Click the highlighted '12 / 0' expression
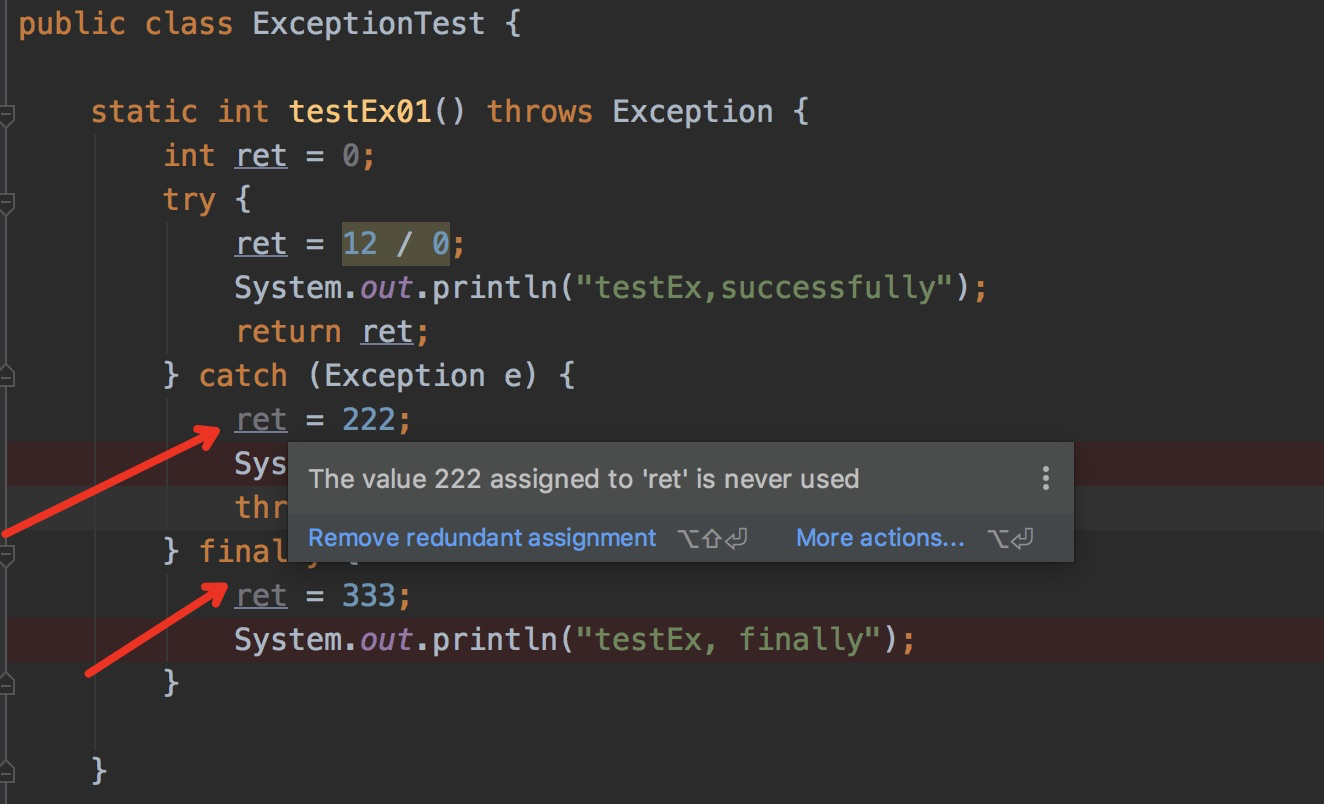Viewport: 1324px width, 804px height. 396,244
